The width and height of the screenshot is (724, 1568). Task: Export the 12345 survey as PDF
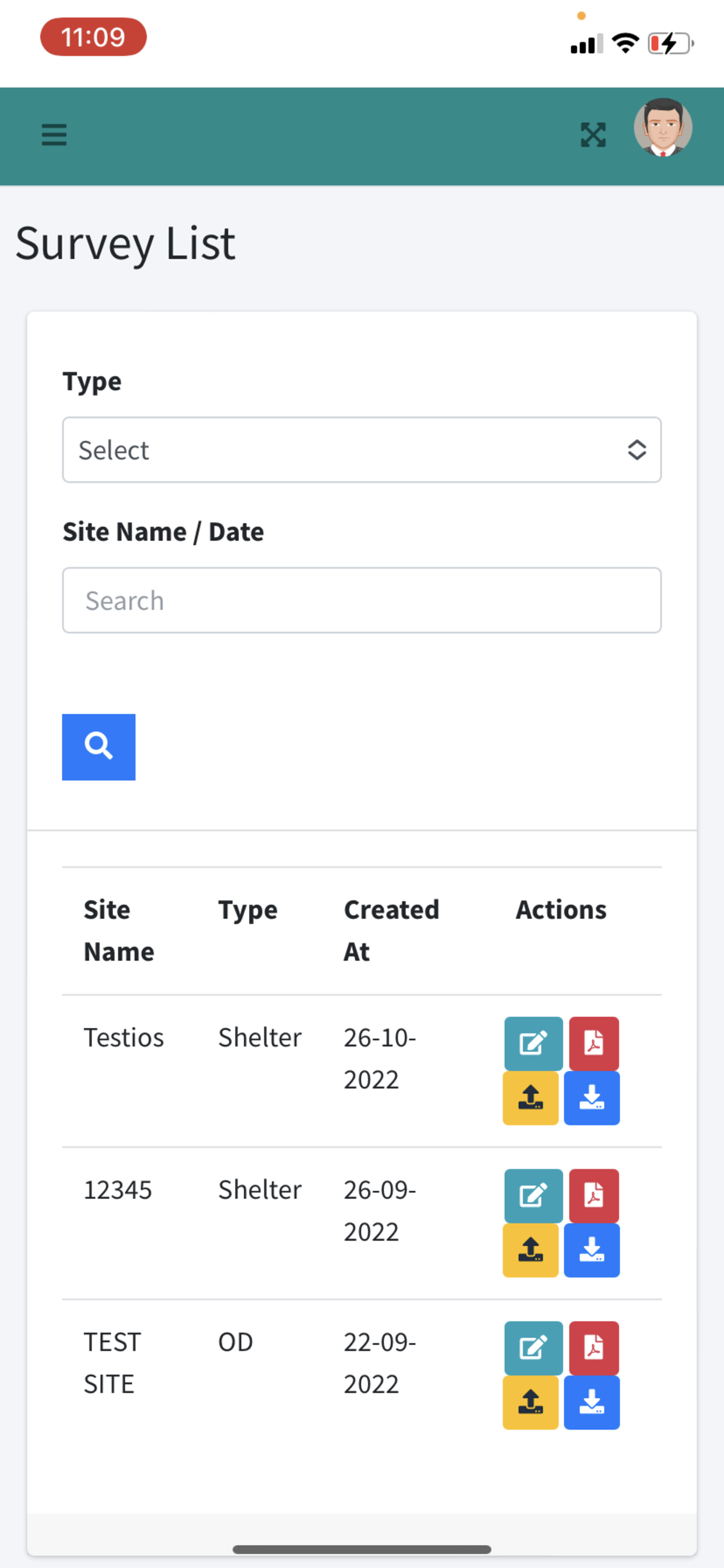click(x=594, y=1195)
